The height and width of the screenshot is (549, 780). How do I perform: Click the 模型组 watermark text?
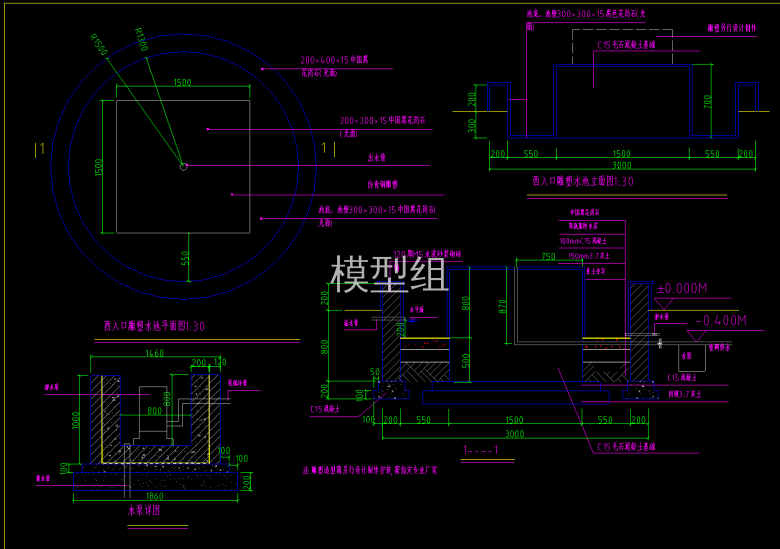click(x=389, y=274)
